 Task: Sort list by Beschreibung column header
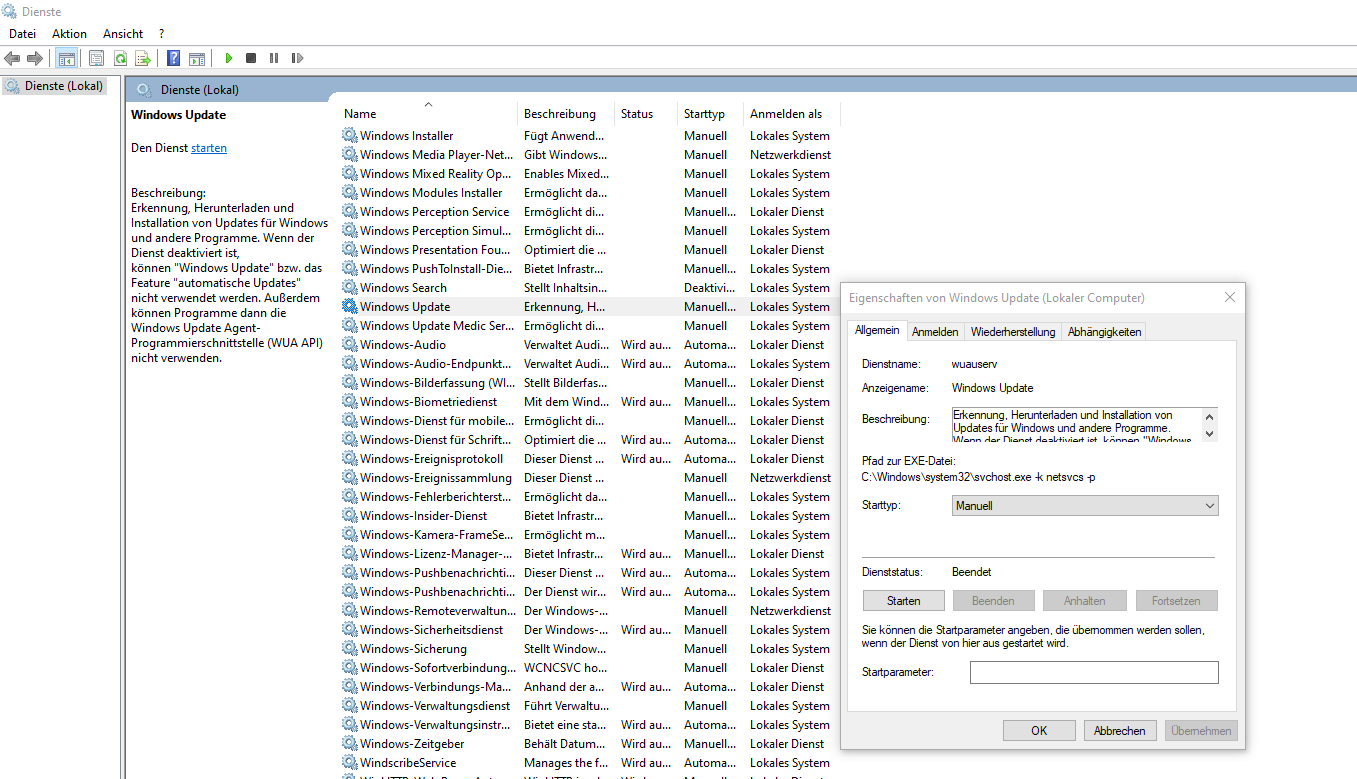click(566, 113)
